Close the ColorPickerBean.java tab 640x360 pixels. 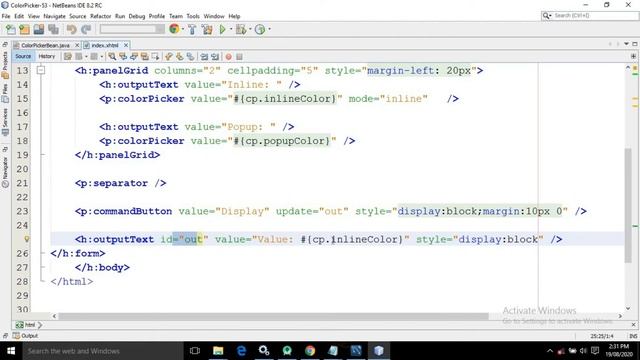77,45
